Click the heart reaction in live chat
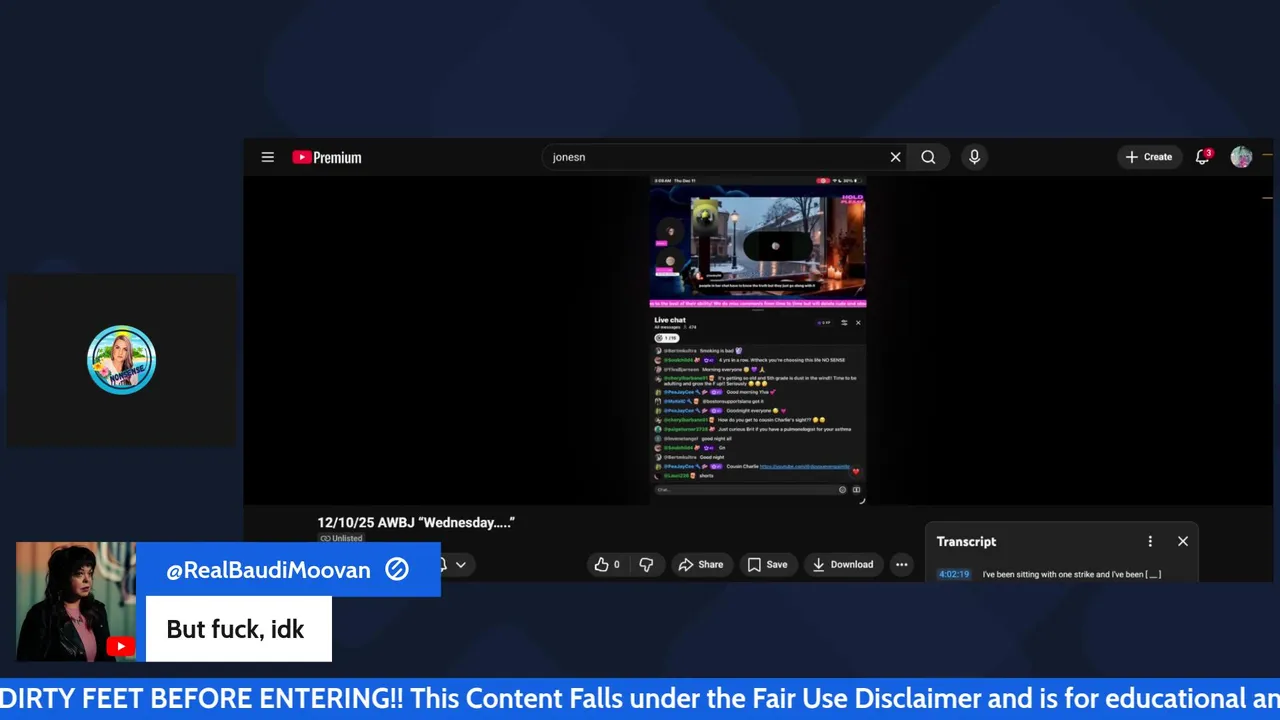1280x720 pixels. click(x=855, y=471)
